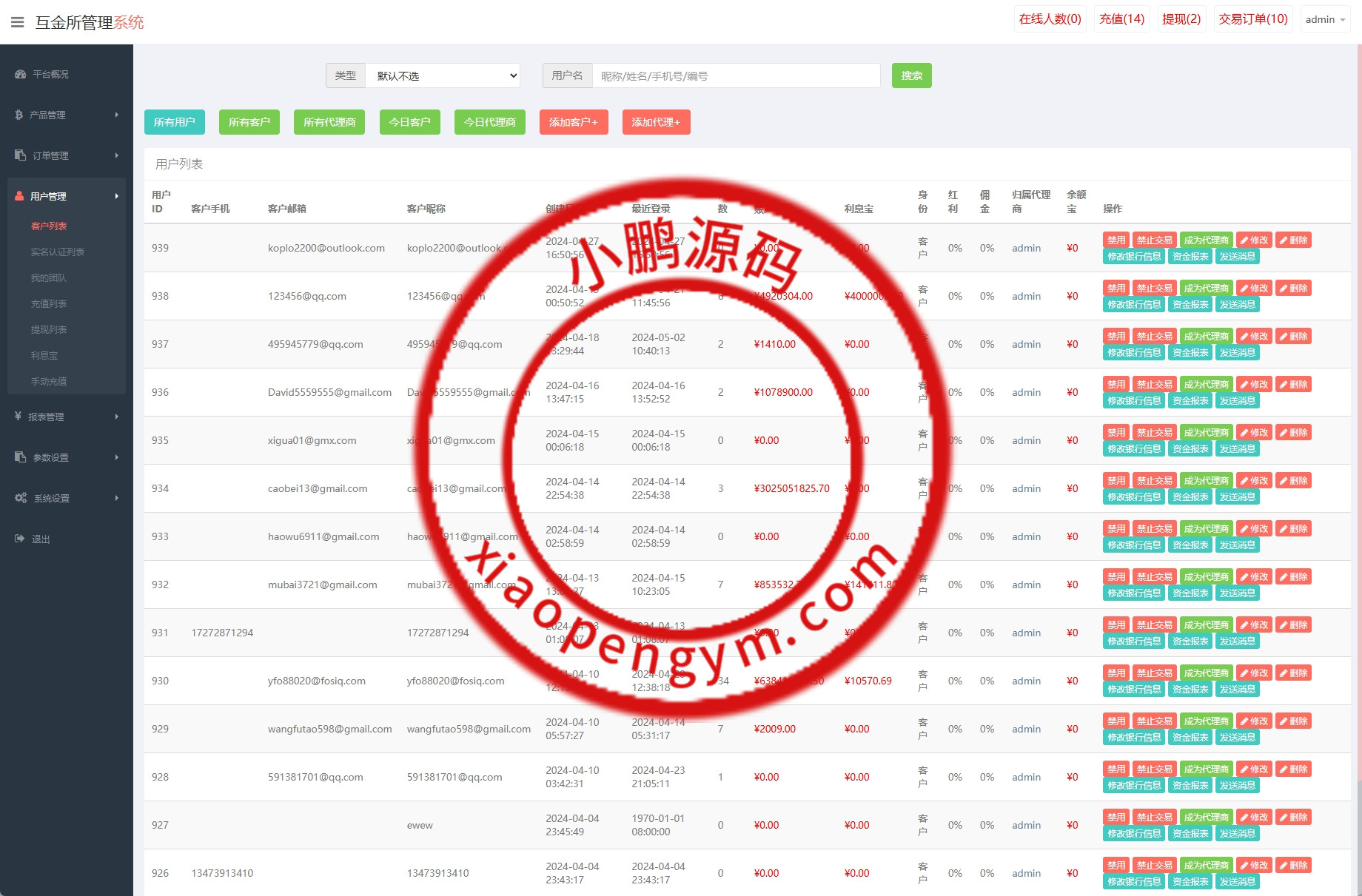Click the dashboard icon beside 平台概况

20,75
